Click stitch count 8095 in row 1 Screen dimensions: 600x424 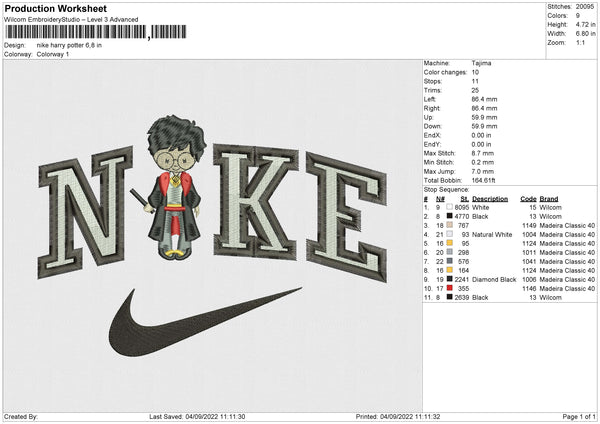coord(462,207)
